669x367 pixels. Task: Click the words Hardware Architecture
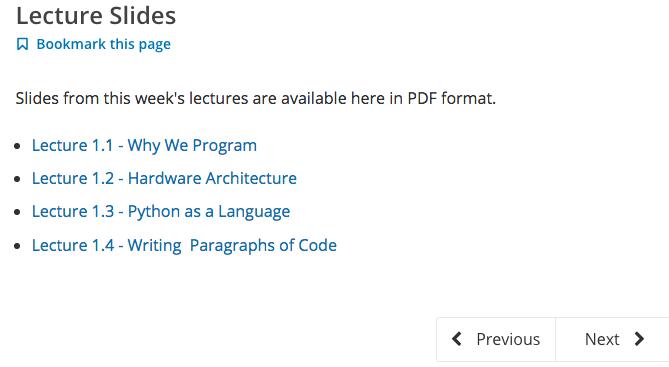[212, 178]
